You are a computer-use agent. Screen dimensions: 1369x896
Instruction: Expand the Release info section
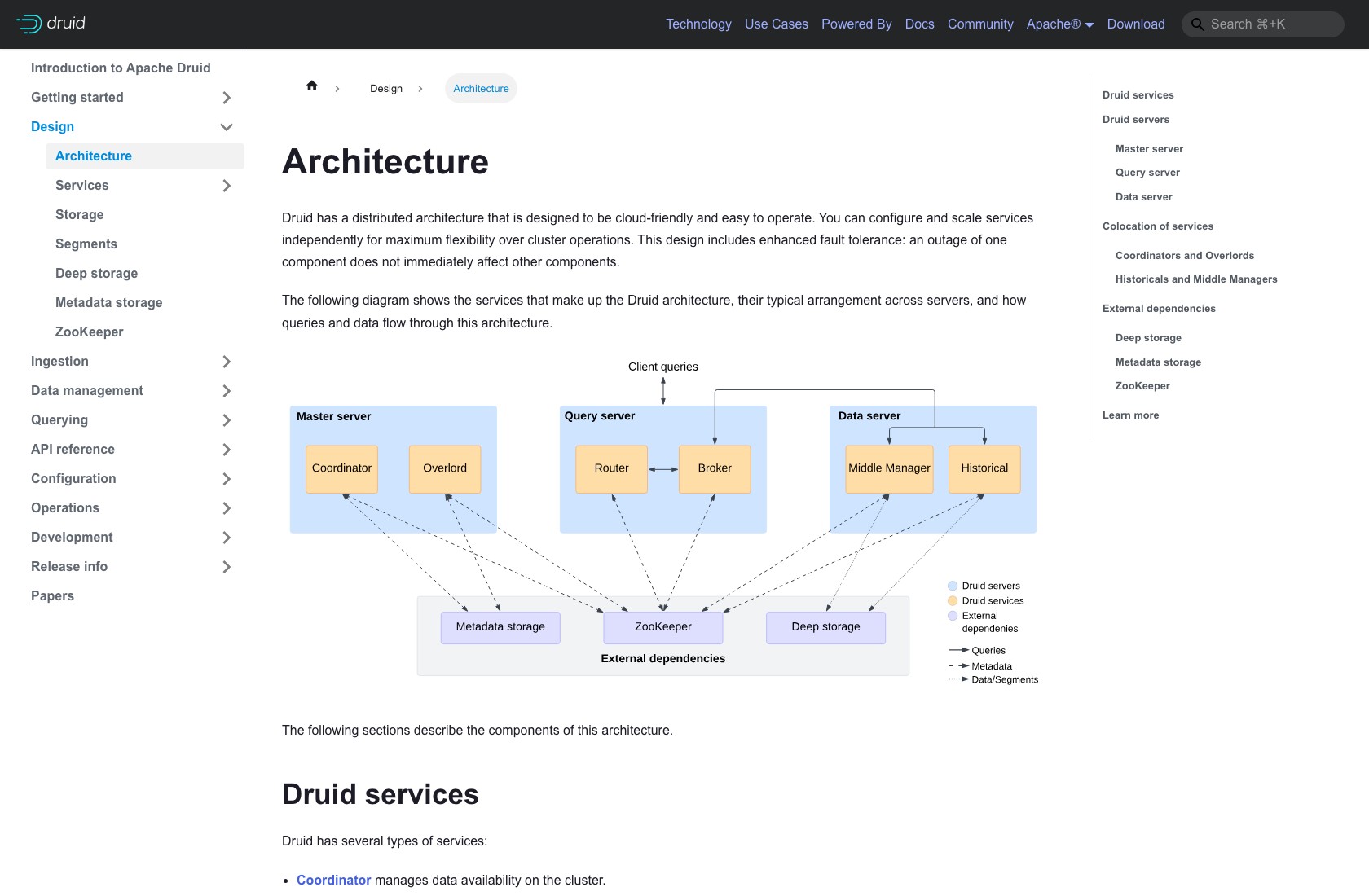point(227,567)
